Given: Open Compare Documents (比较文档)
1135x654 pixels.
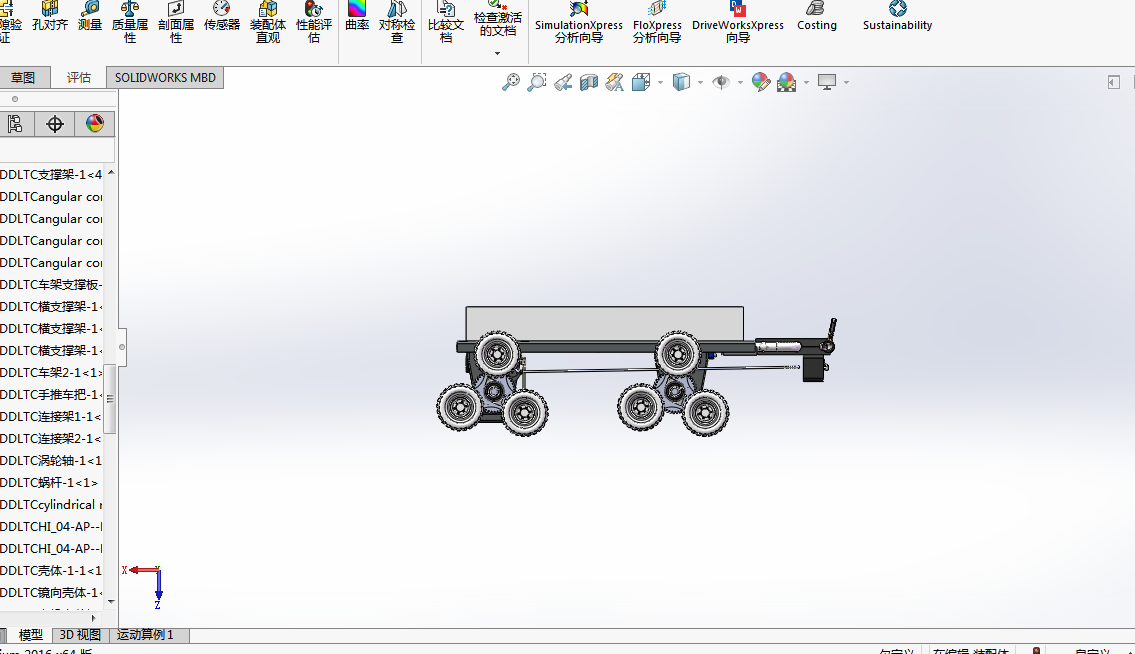Looking at the screenshot, I should (446, 22).
